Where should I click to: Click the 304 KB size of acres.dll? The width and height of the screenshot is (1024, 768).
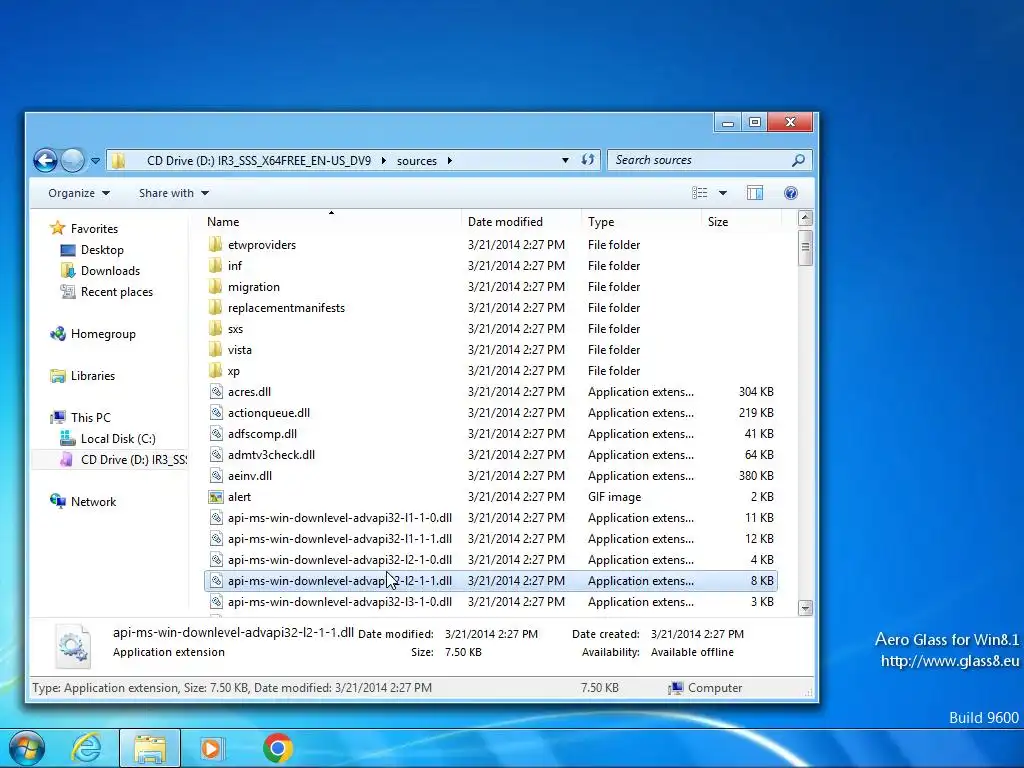tap(756, 392)
